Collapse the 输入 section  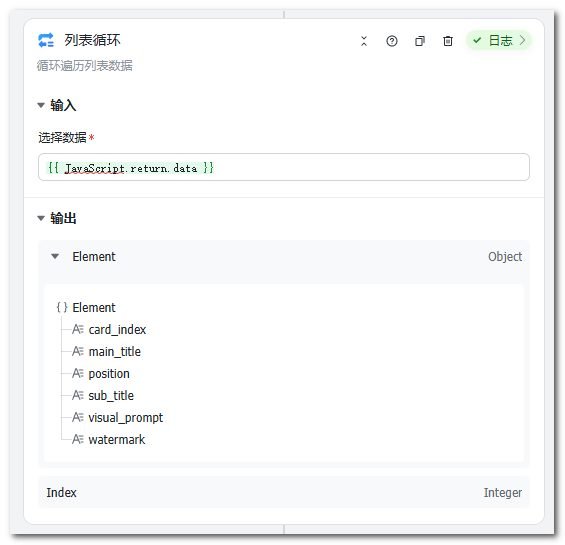click(x=41, y=105)
